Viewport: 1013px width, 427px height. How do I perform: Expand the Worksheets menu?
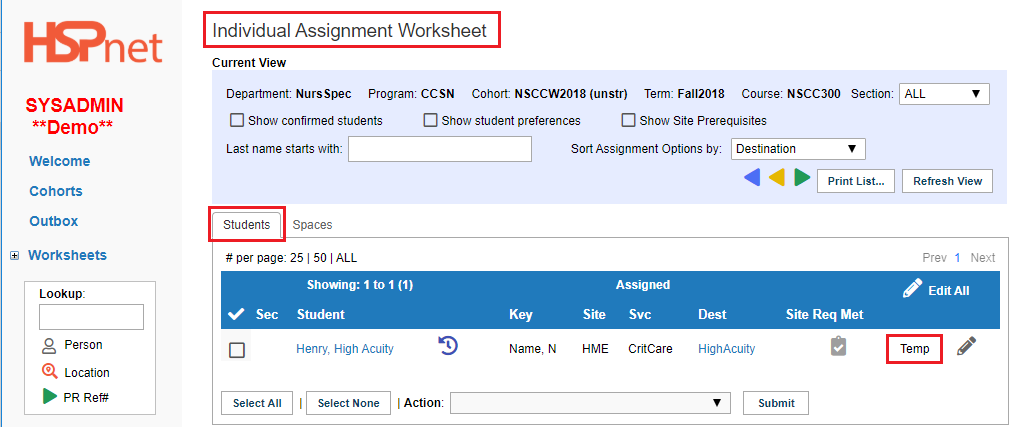coord(14,256)
